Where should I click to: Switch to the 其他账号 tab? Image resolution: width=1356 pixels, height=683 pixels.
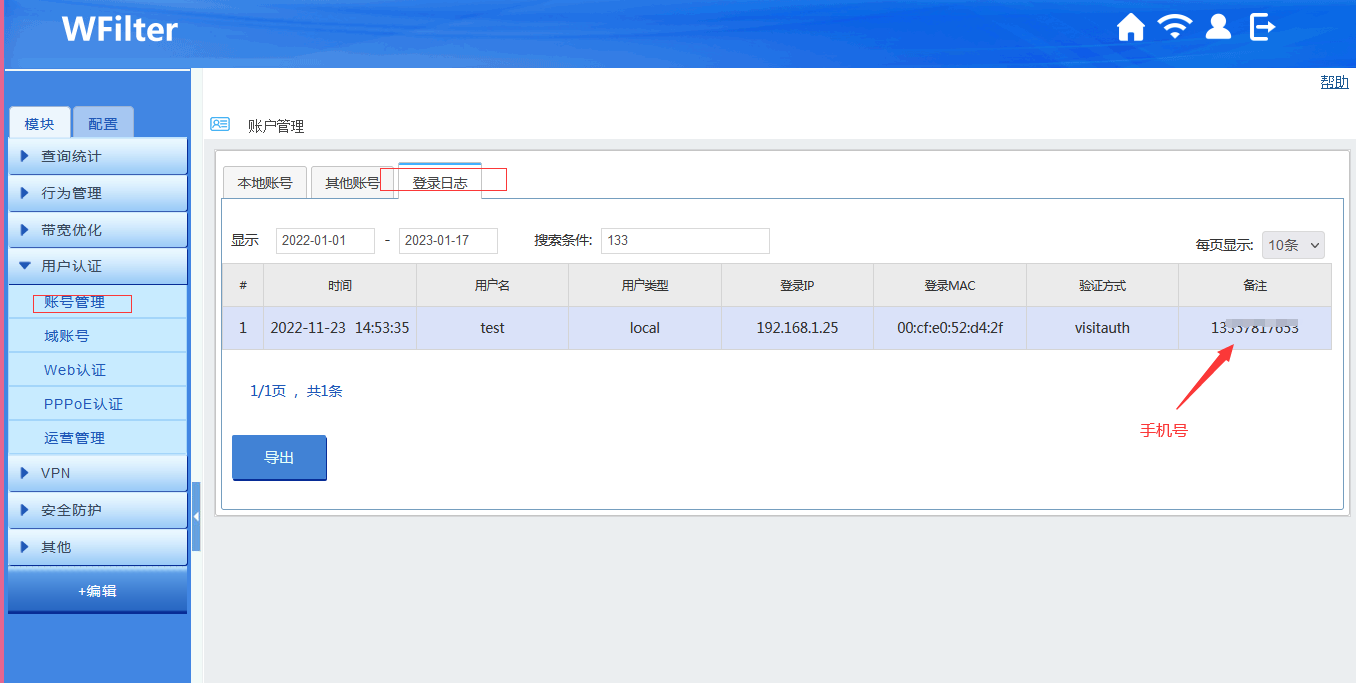[351, 183]
